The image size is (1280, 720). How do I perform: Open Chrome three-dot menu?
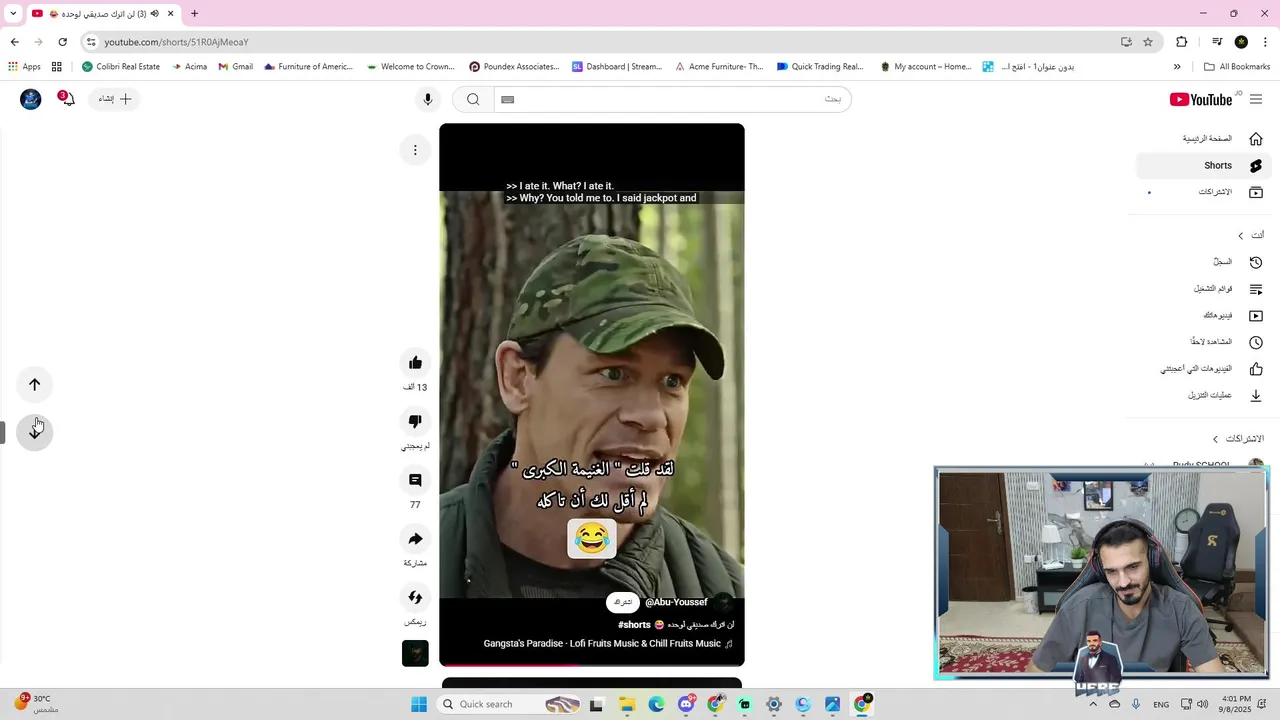[1266, 42]
